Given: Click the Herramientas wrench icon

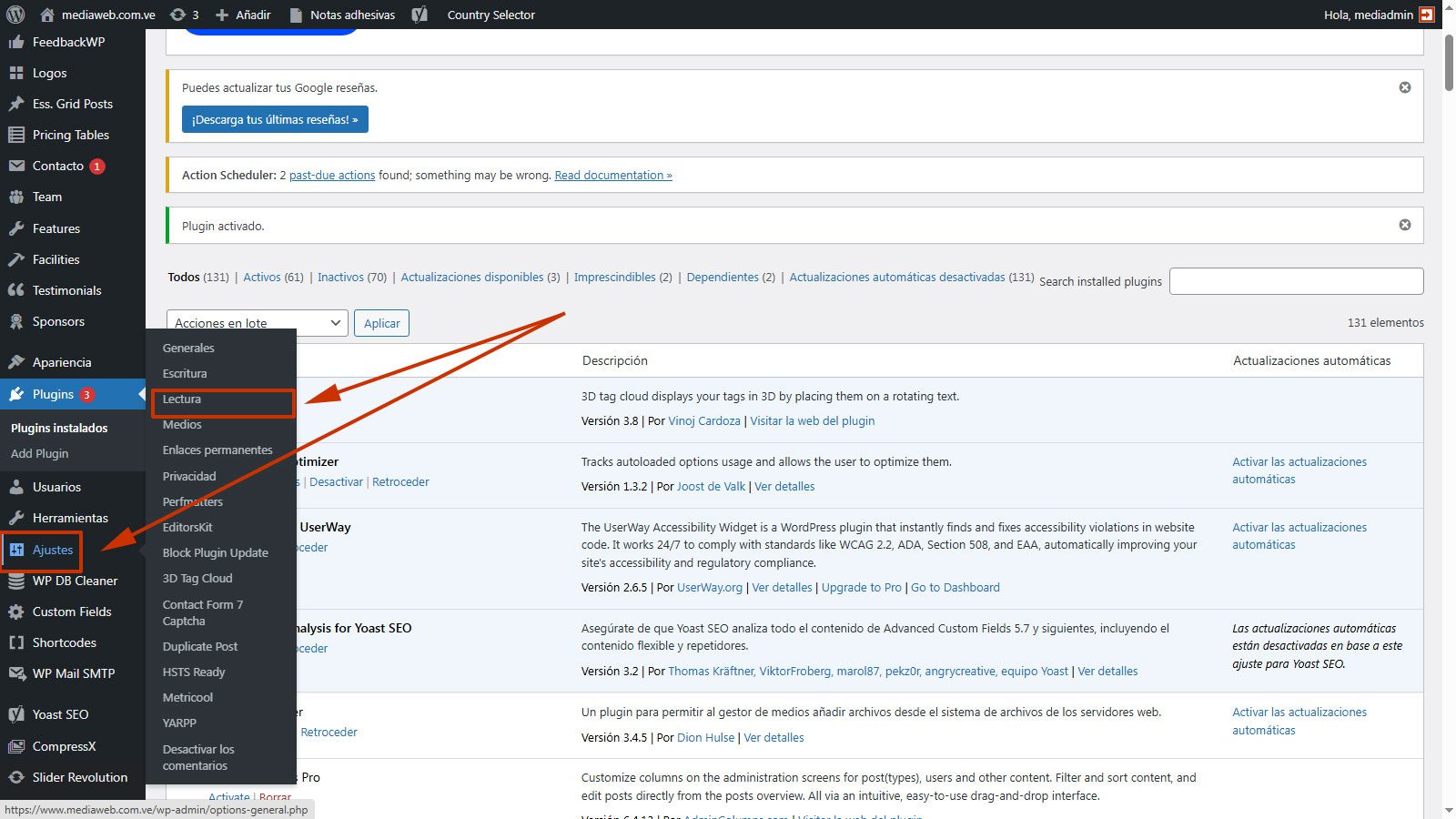Looking at the screenshot, I should (x=16, y=518).
